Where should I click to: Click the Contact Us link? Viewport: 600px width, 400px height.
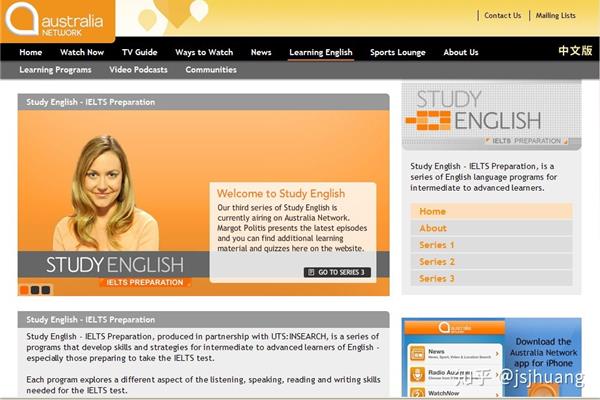pyautogui.click(x=502, y=16)
